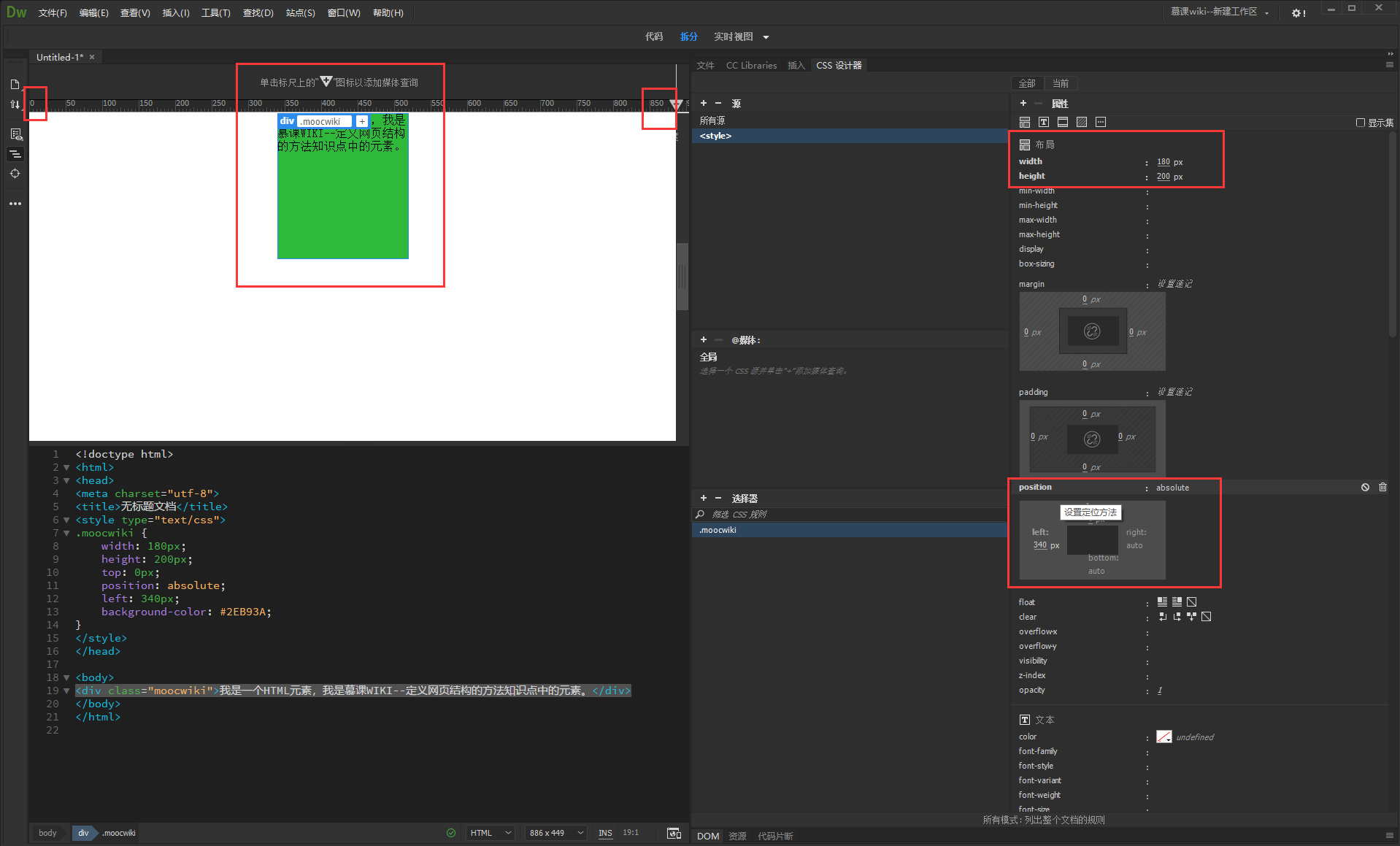Open the 文件(F) menu
1400x846 pixels.
point(53,13)
